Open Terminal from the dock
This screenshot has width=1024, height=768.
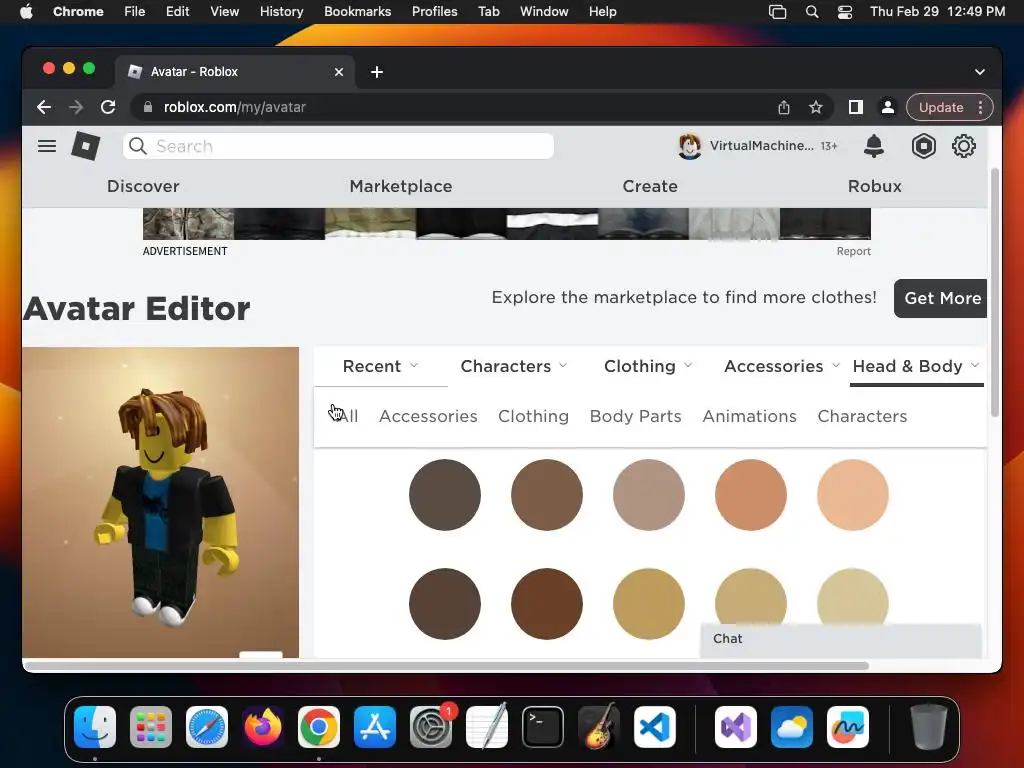point(543,727)
